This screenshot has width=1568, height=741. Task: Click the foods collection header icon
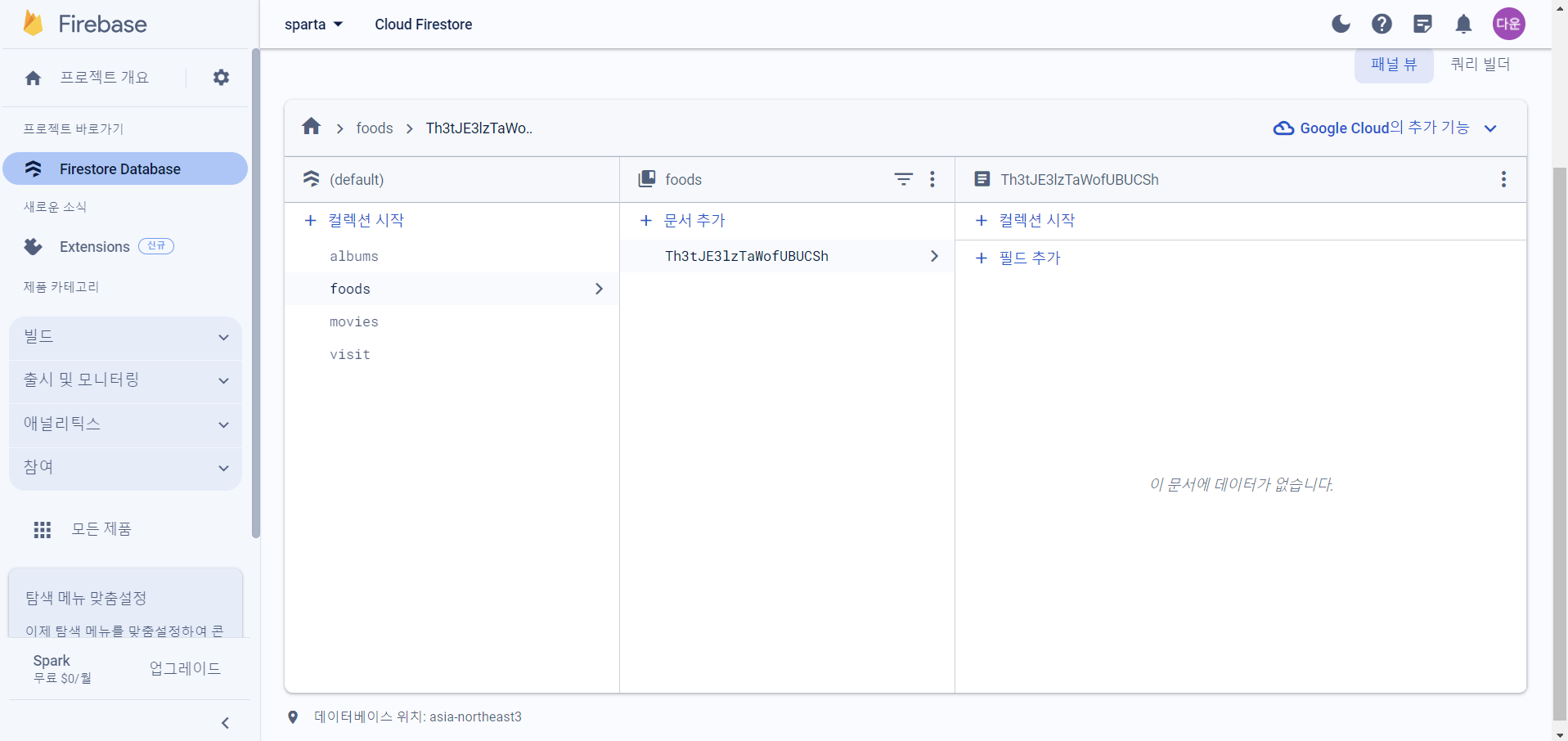coord(647,178)
